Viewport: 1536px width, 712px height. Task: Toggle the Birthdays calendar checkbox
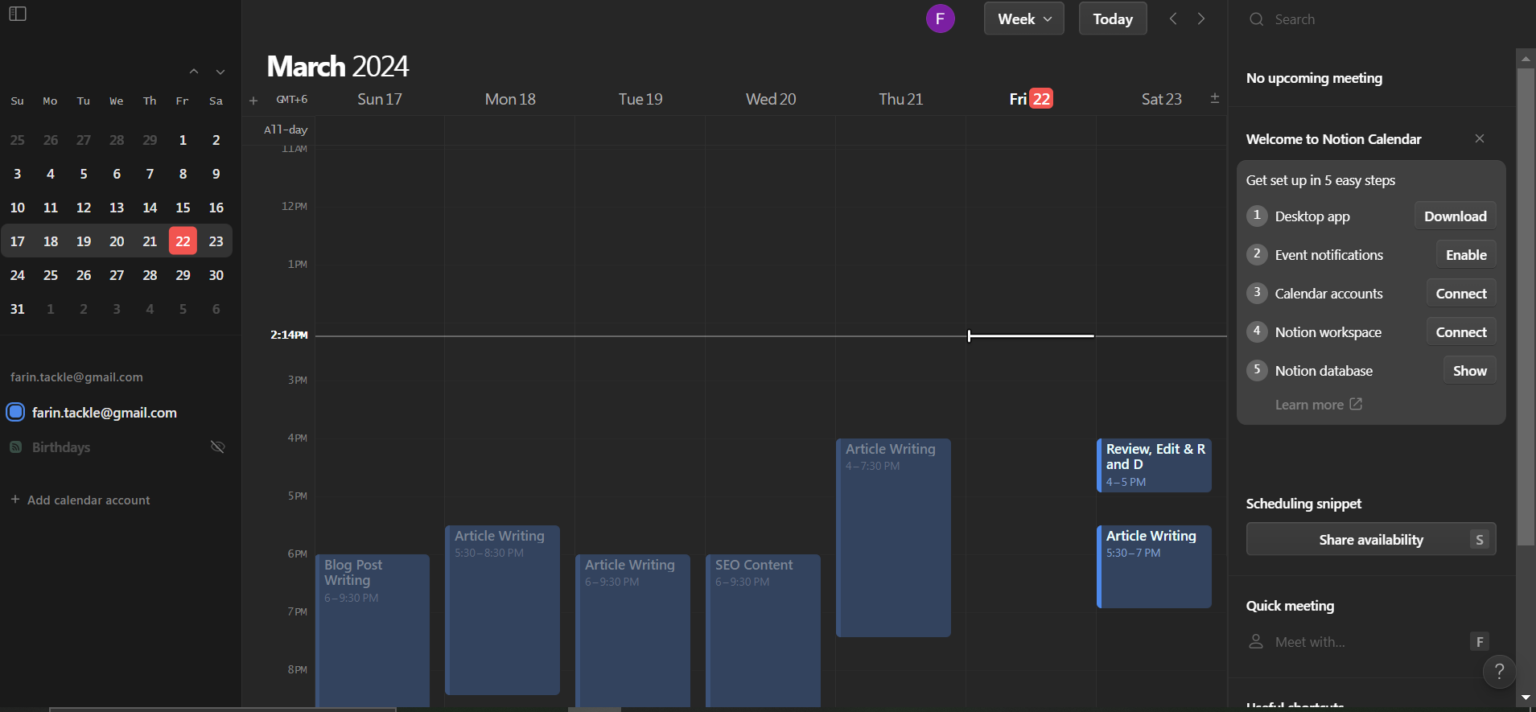point(16,447)
